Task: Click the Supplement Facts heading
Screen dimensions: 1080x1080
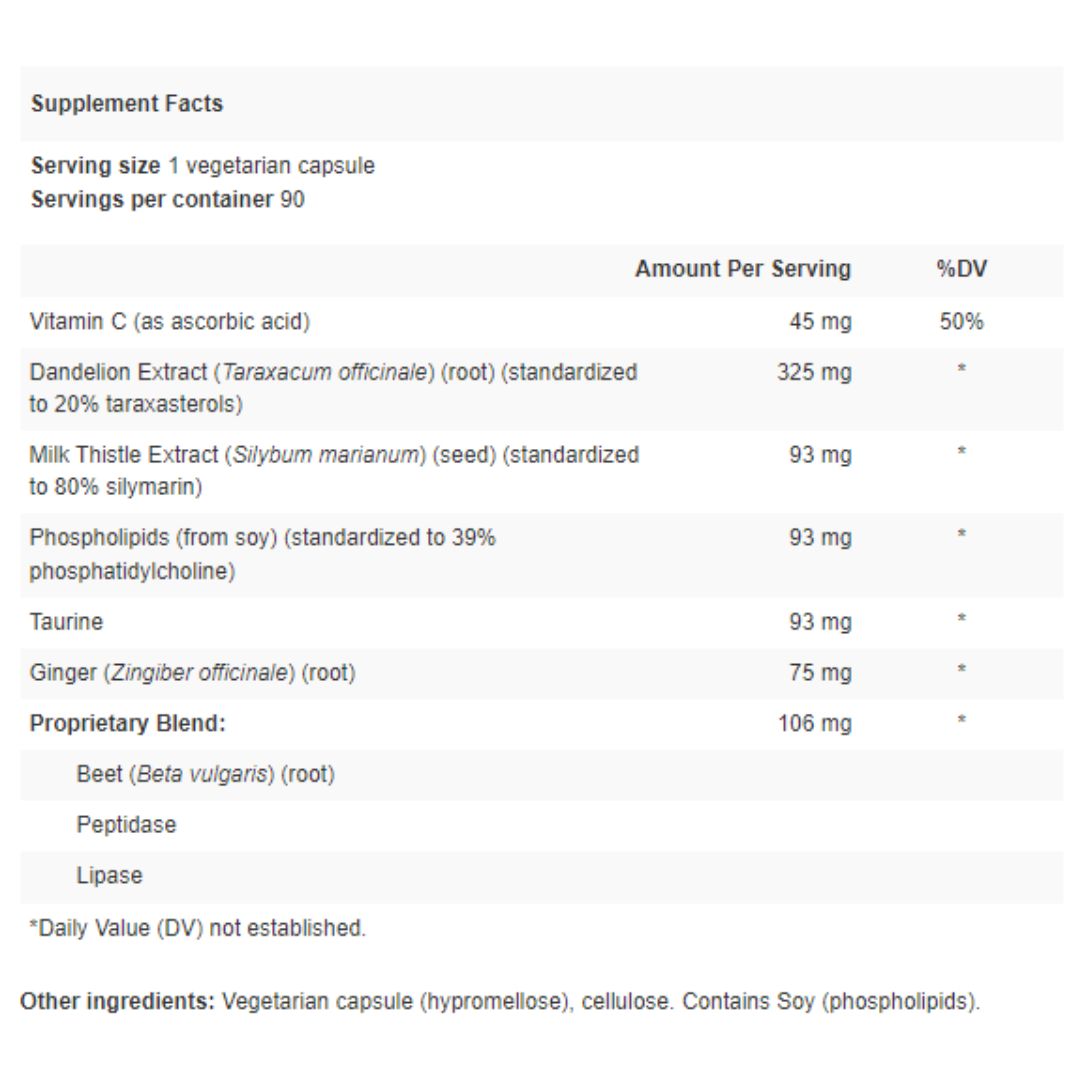Action: (127, 103)
